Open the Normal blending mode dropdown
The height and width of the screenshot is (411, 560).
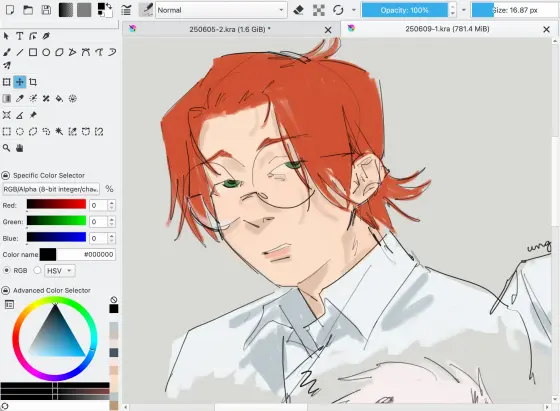coord(221,10)
